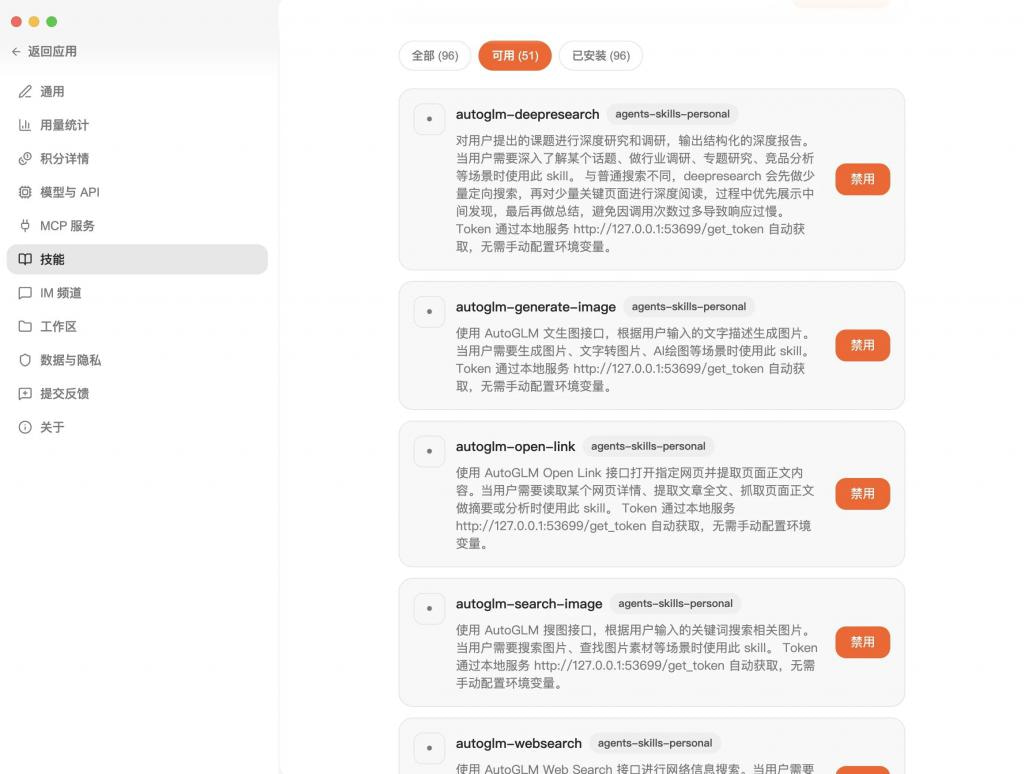Click the back arrow icon beside 返回应用
This screenshot has height=774, width=1024.
coord(16,52)
